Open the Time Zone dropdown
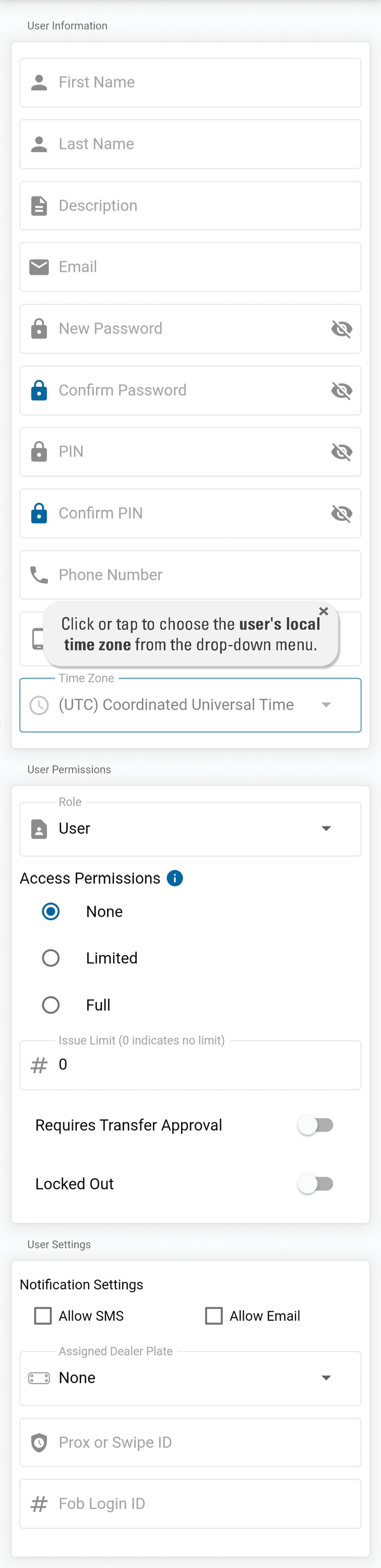This screenshot has width=381, height=1568. coord(326,705)
